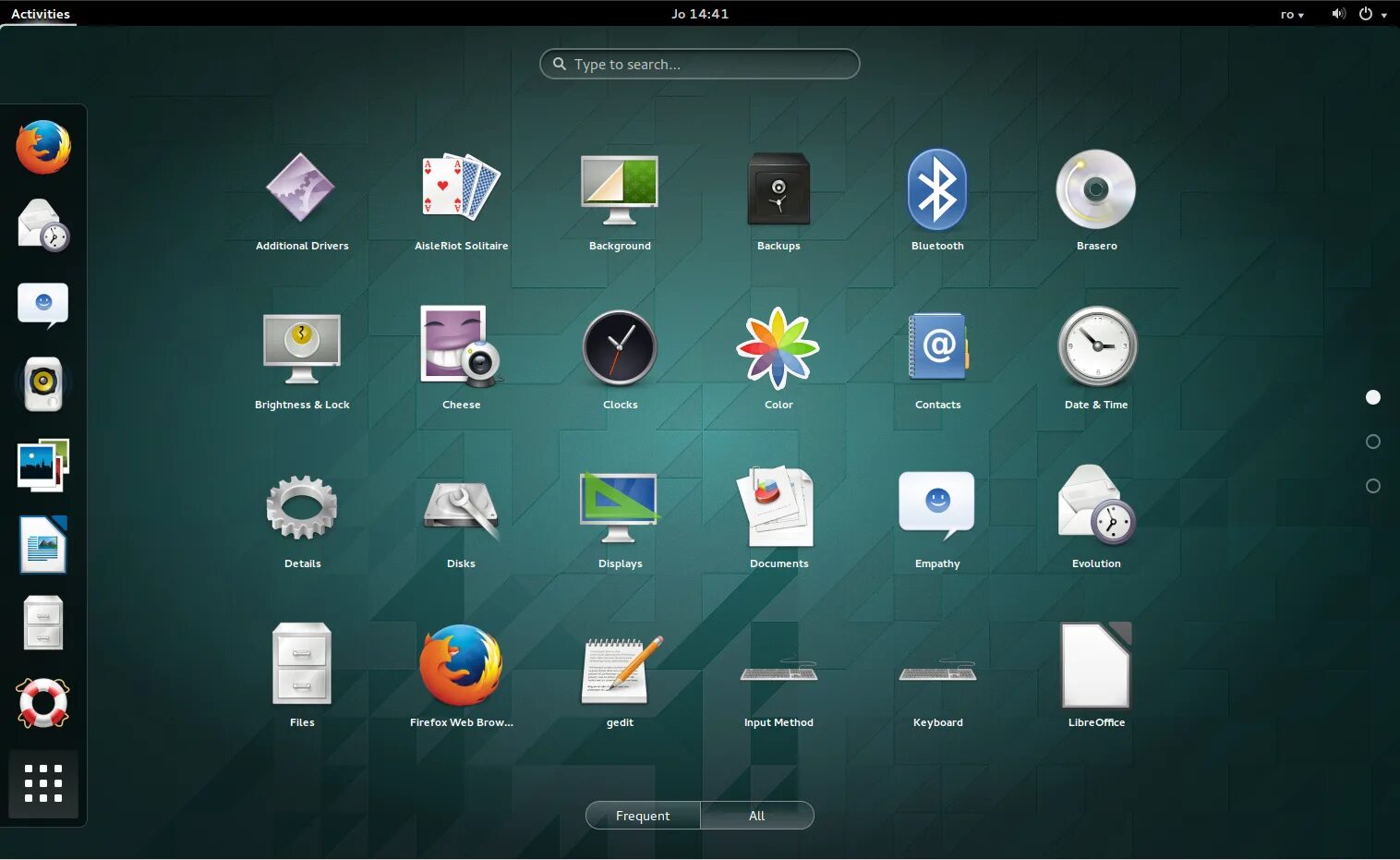
Task: Expand the keyboard layout indicator
Action: [x=1291, y=14]
